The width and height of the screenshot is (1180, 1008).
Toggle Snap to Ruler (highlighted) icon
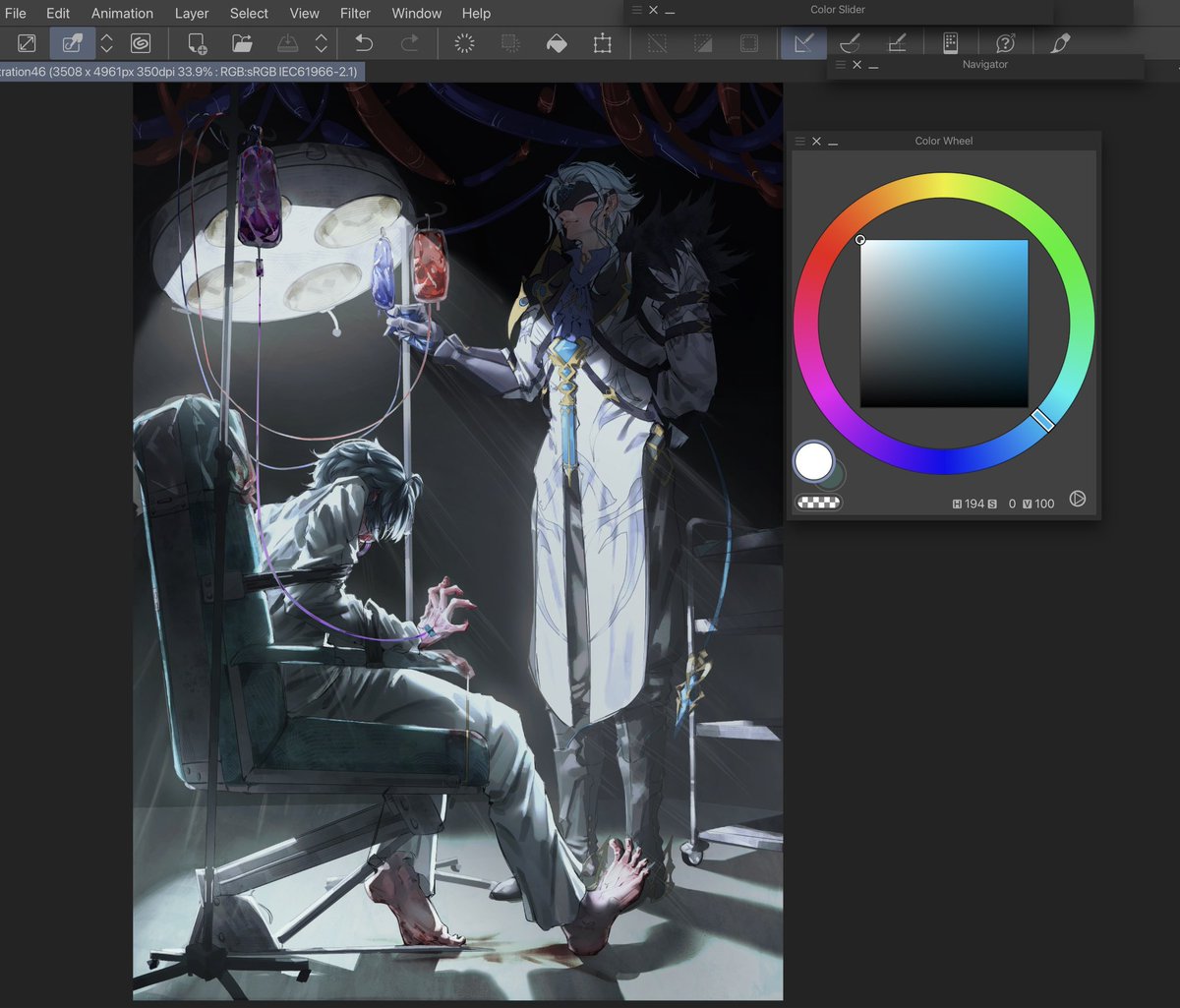(x=803, y=43)
